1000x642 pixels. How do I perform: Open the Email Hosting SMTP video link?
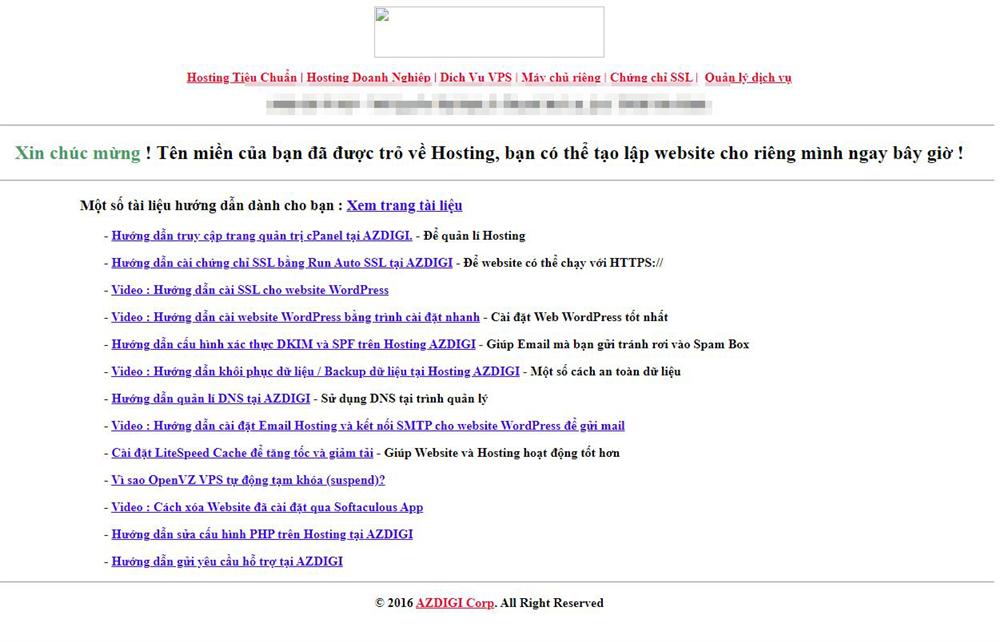coord(367,426)
